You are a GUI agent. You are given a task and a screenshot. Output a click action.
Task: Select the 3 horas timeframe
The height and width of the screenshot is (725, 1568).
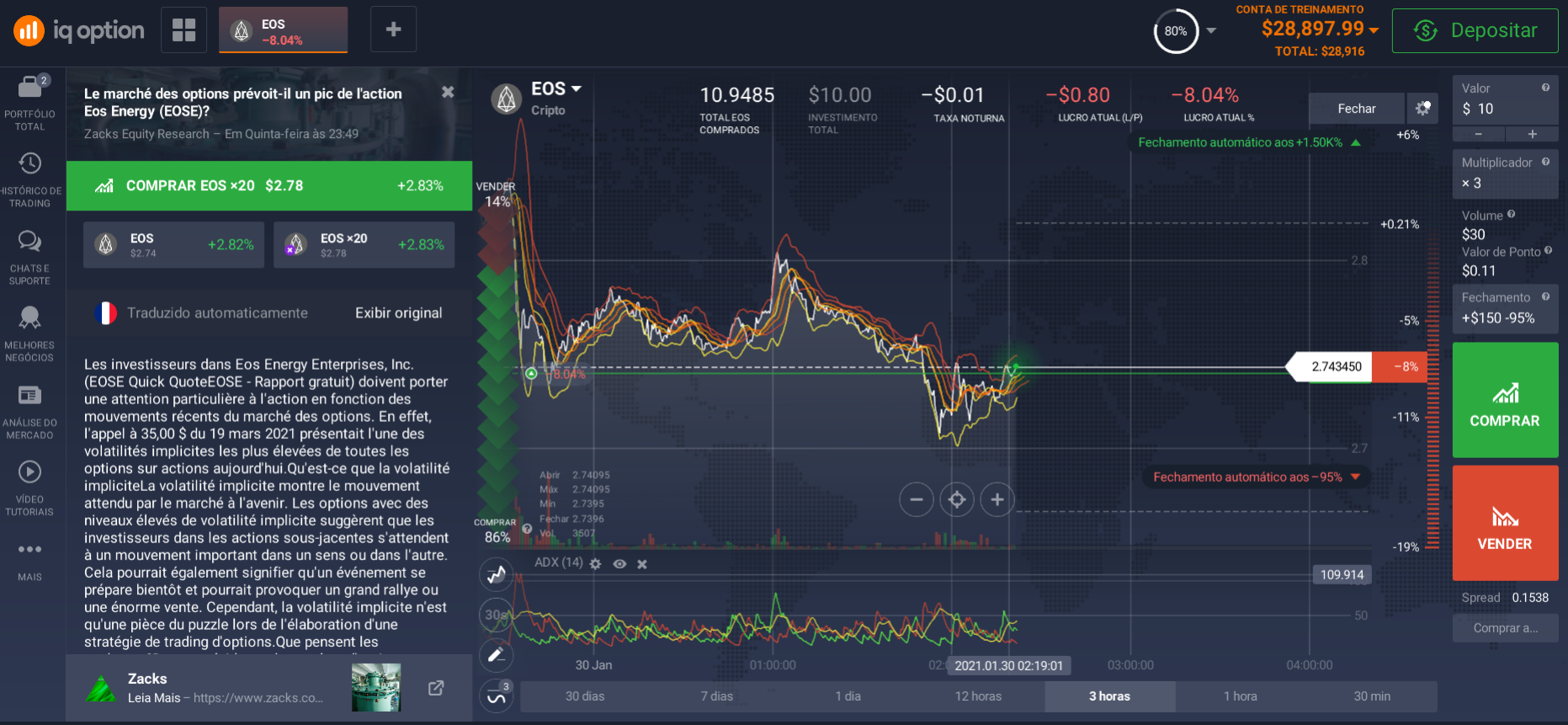tap(1109, 696)
